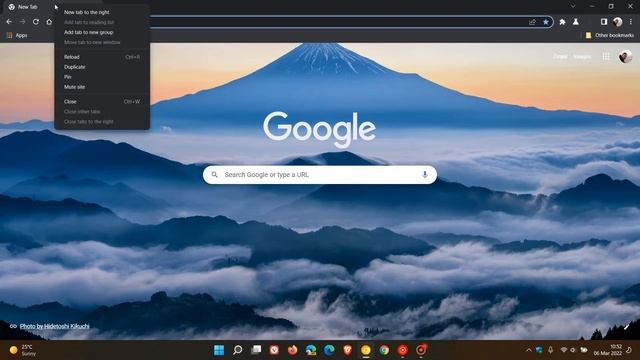640x360 pixels.
Task: Open Photo by Hidetoshi Kikuchi link
Action: click(54, 326)
